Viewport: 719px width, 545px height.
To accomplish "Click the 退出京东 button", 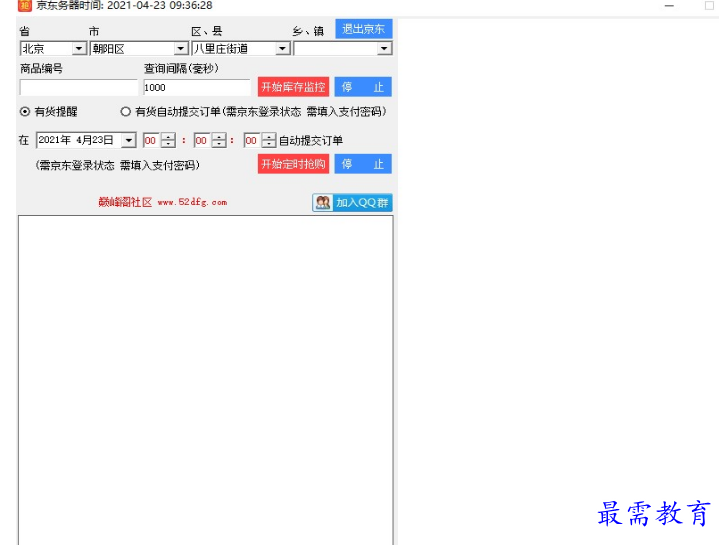I will [364, 29].
